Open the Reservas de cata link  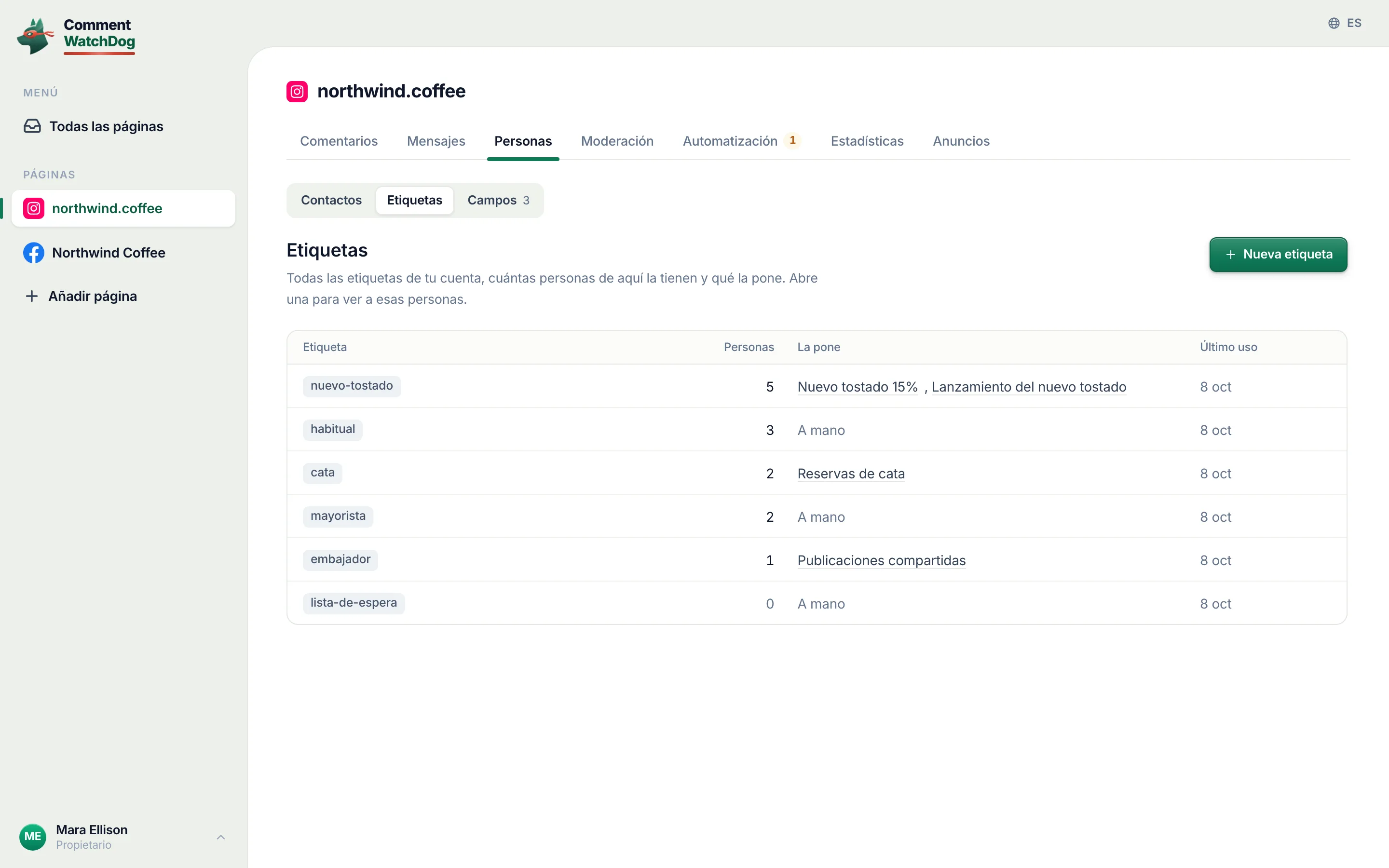851,474
